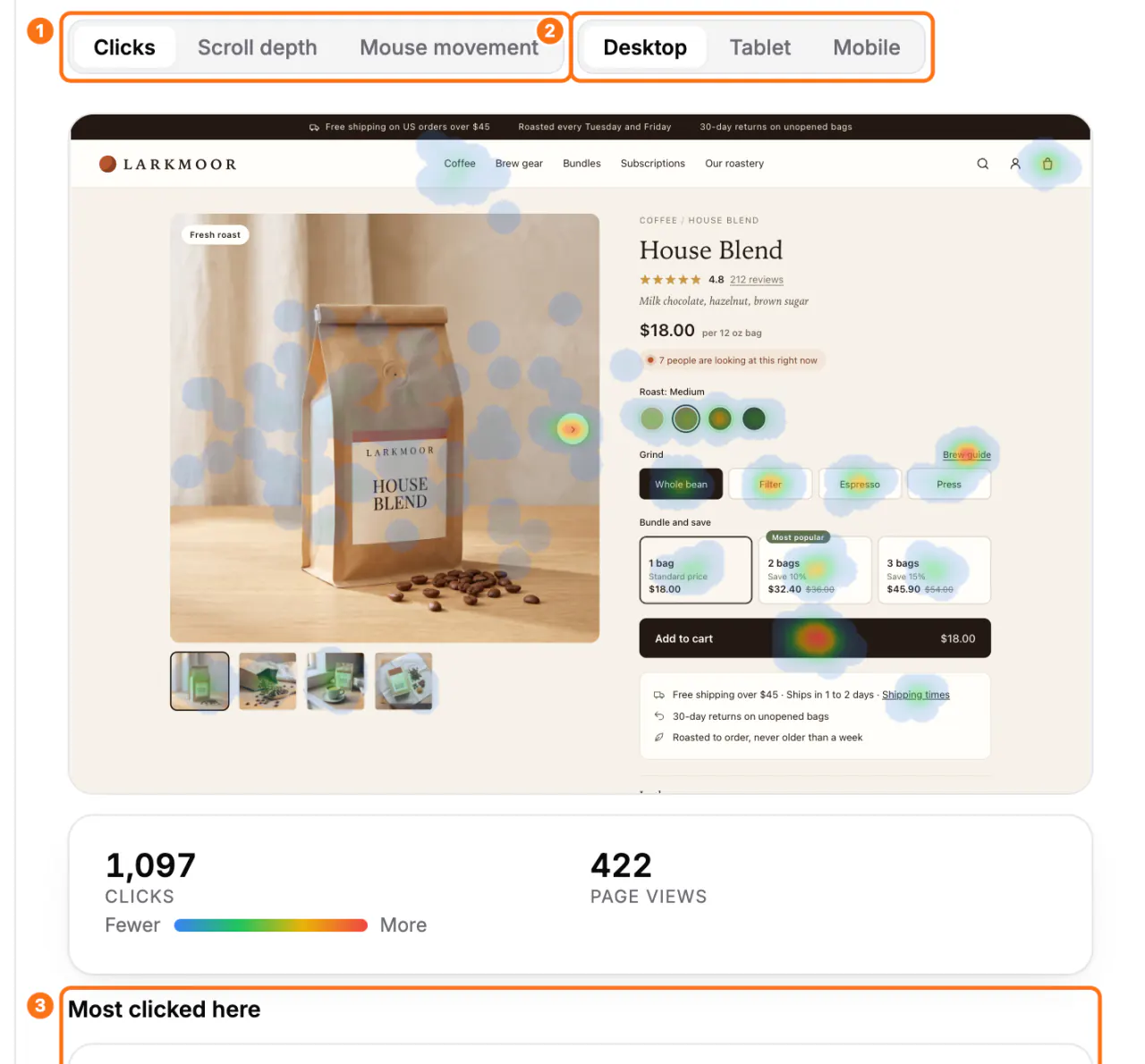This screenshot has height=1064, width=1145.
Task: Open the Brew guide link
Action: pos(967,455)
